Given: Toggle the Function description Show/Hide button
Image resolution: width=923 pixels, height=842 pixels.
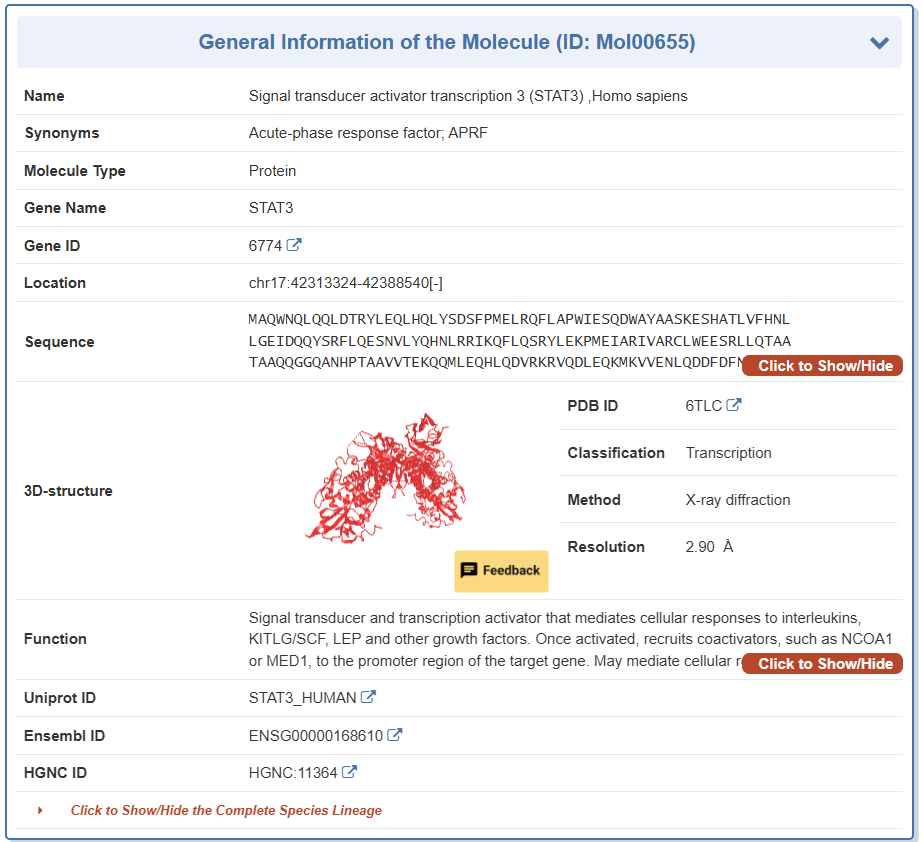Looking at the screenshot, I should [x=822, y=664].
